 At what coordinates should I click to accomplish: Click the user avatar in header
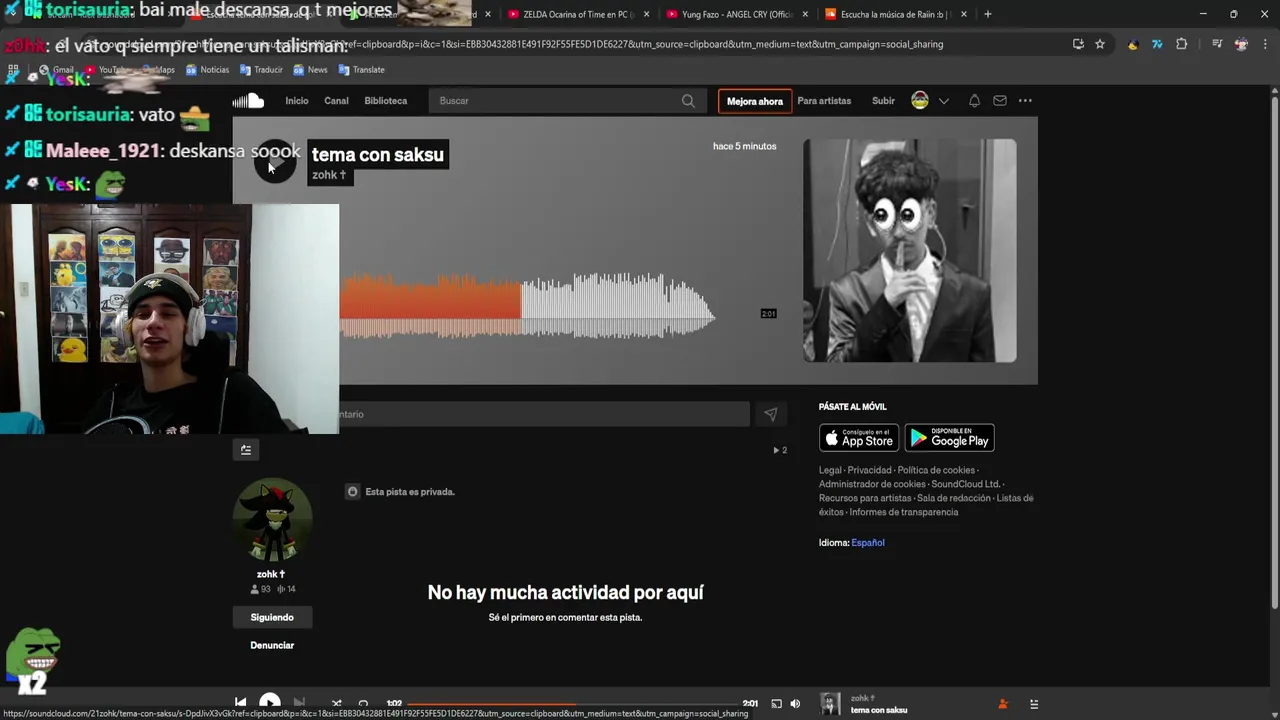coord(920,100)
